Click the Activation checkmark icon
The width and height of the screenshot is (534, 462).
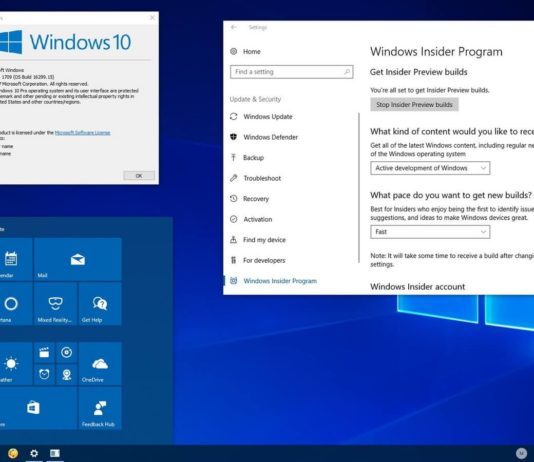pyautogui.click(x=234, y=219)
